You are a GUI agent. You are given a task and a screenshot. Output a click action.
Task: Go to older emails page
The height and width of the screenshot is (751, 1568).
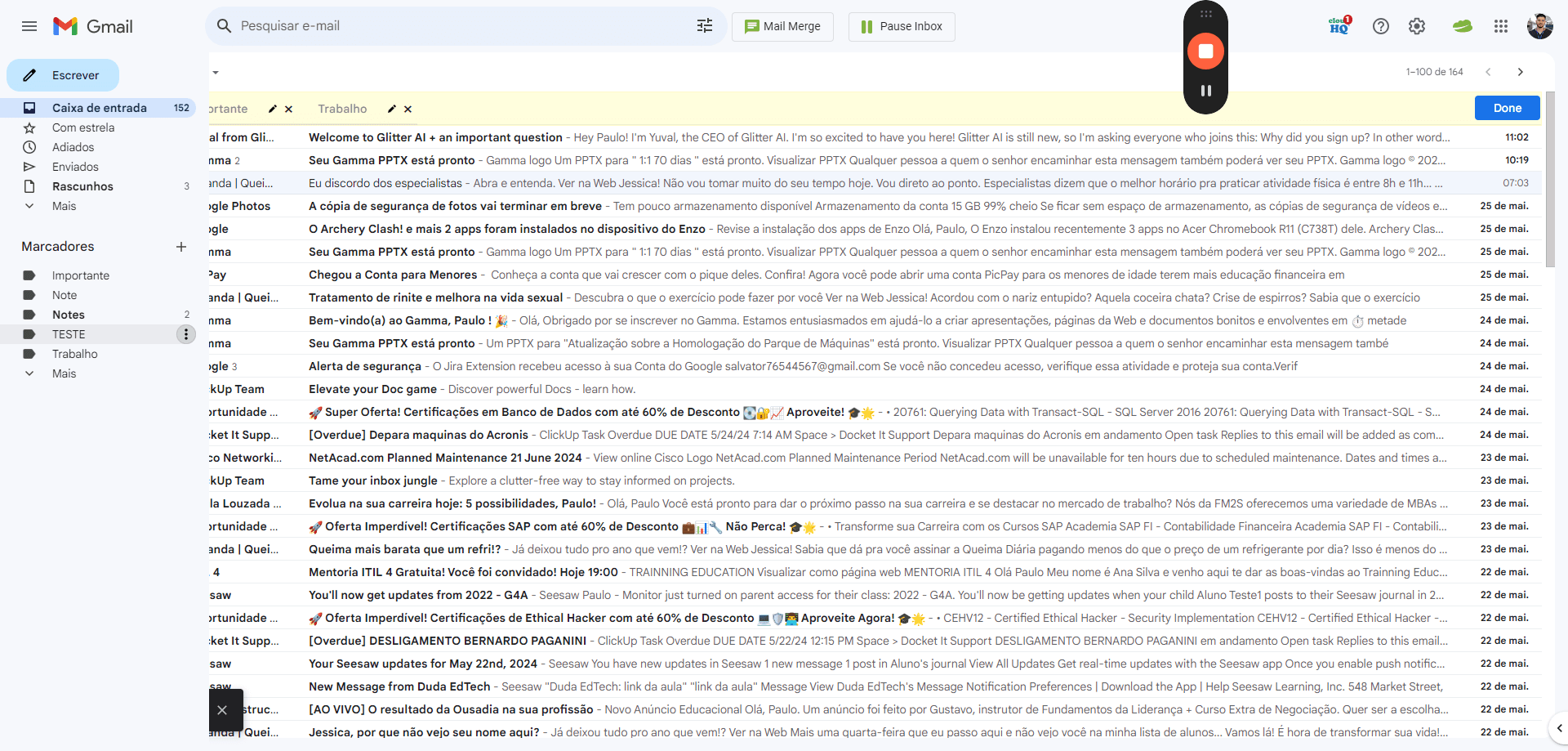click(1521, 72)
